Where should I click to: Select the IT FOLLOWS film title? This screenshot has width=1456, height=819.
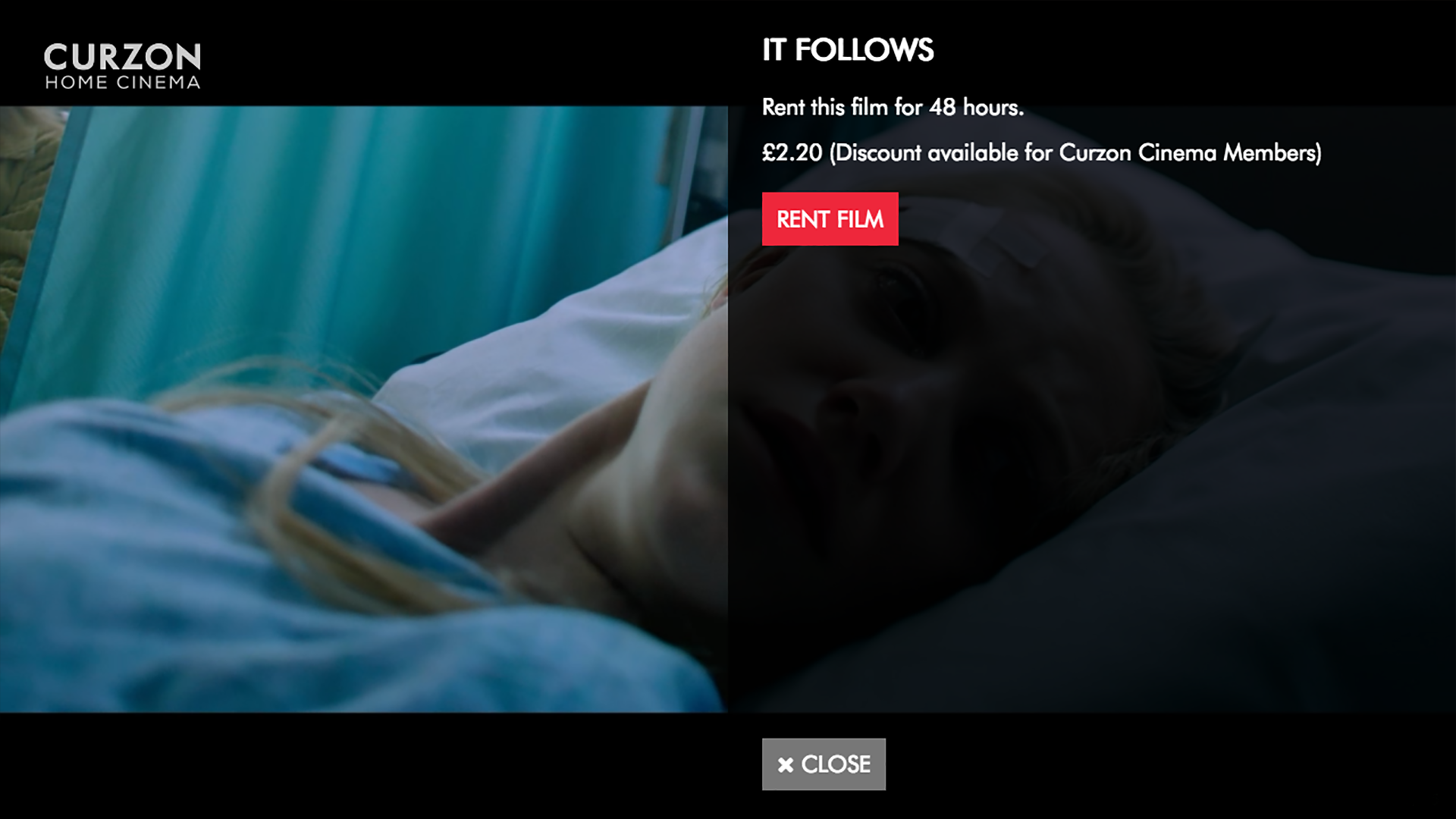(848, 50)
